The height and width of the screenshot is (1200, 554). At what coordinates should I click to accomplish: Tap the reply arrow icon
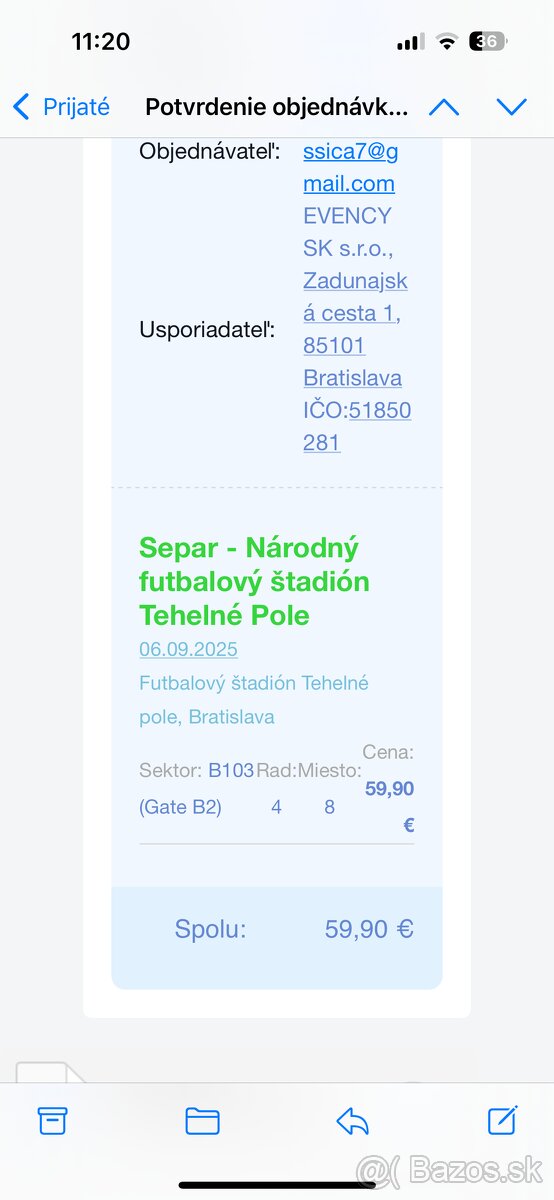(x=352, y=1121)
